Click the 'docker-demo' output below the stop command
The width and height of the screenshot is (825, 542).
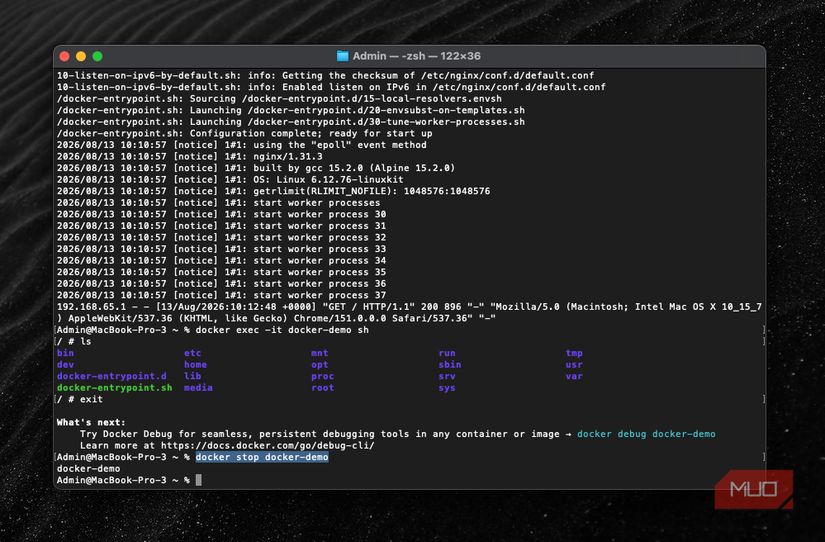(88, 468)
